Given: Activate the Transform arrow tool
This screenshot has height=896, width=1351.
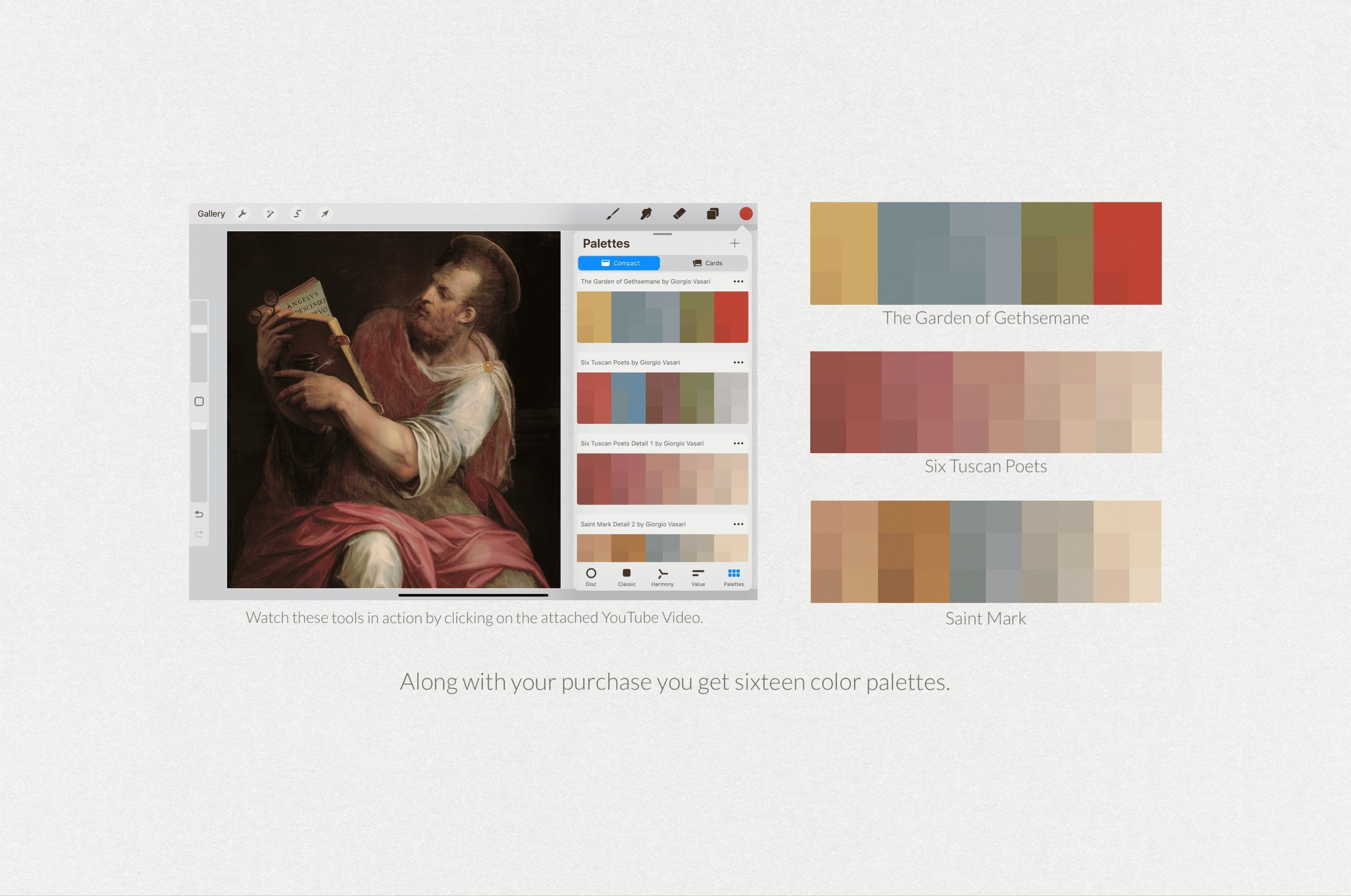Looking at the screenshot, I should [x=325, y=213].
